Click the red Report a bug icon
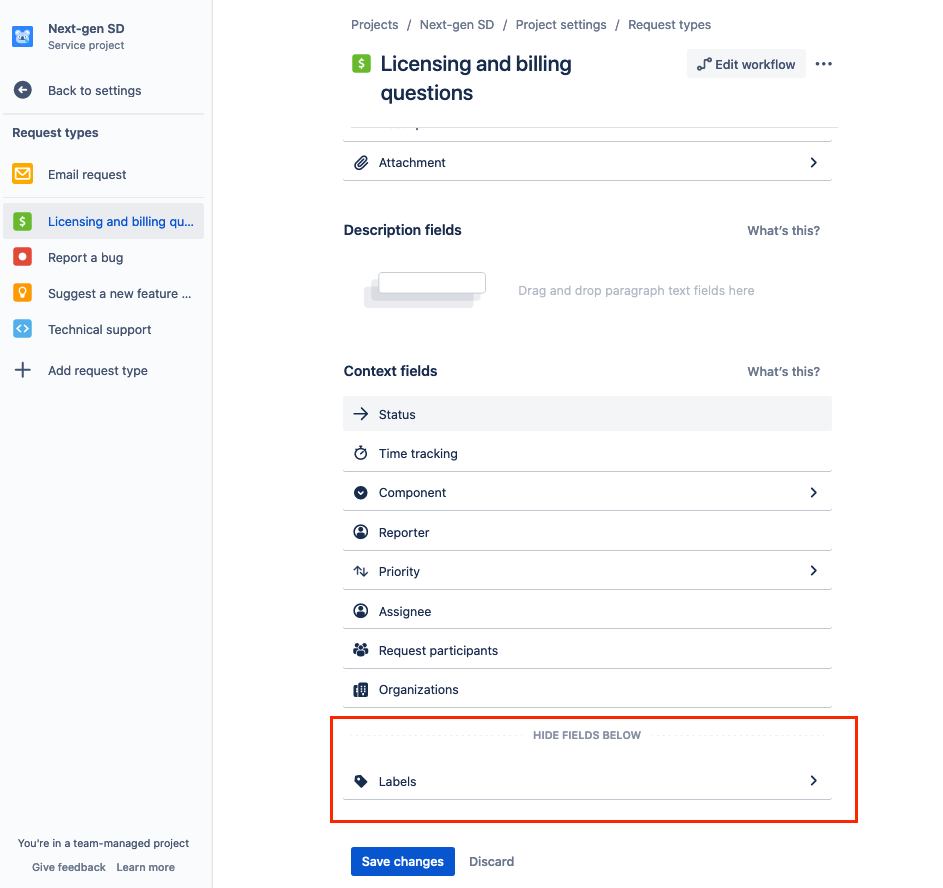This screenshot has height=888, width=943. click(23, 257)
